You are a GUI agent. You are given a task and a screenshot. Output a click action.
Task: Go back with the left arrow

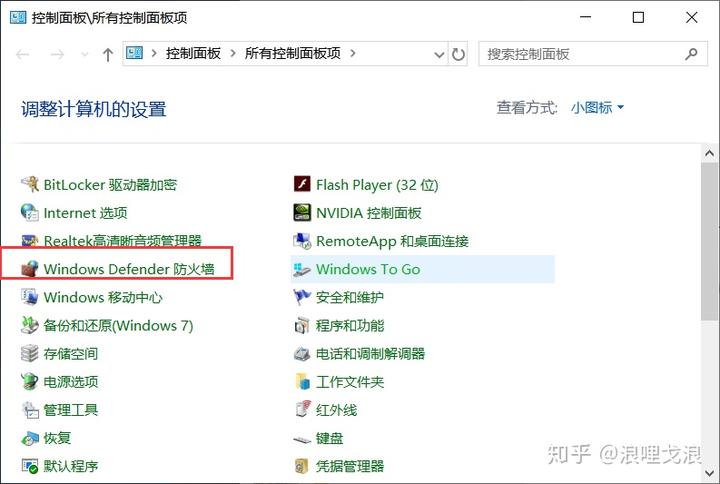[22, 55]
